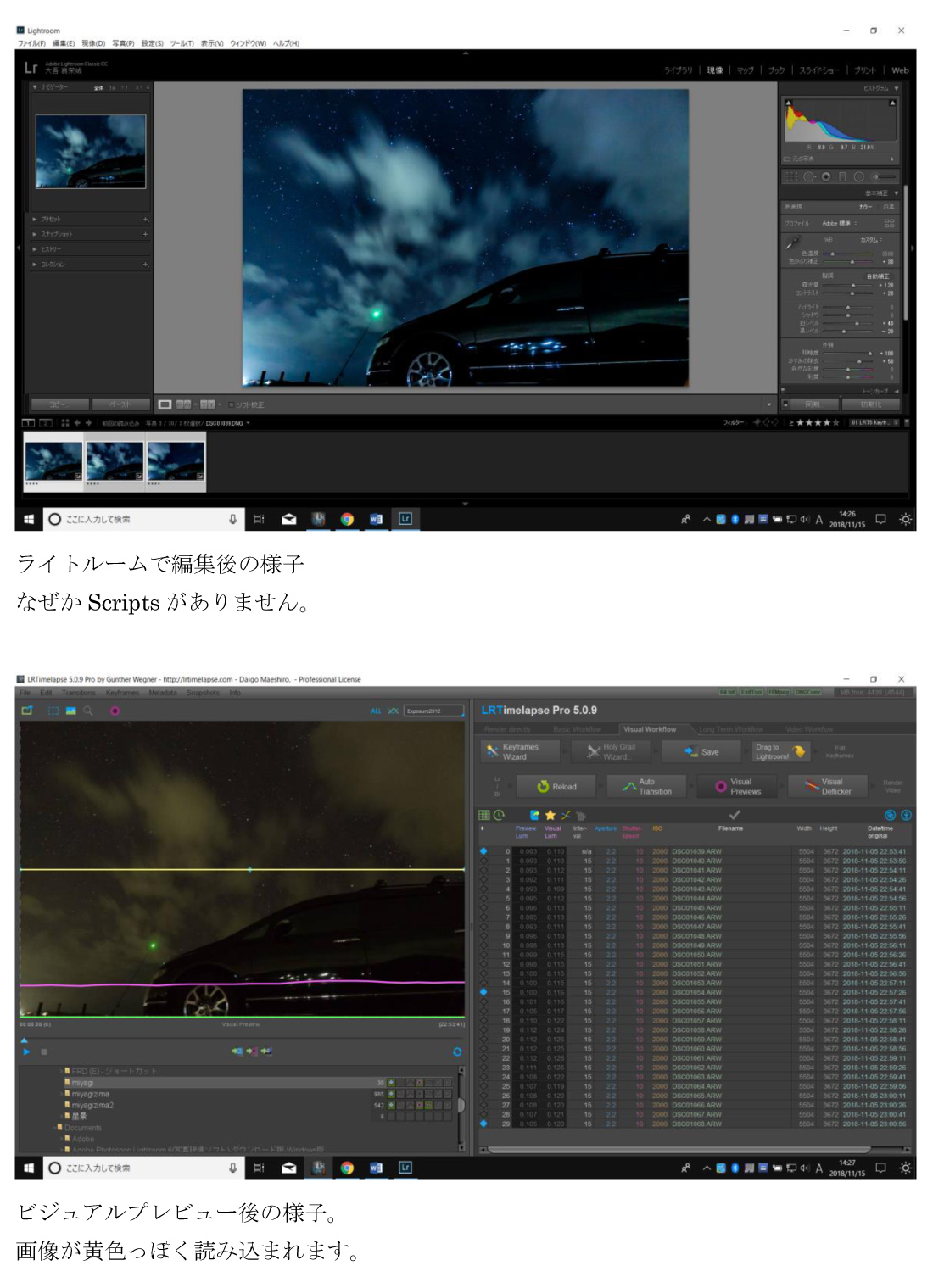Image resolution: width=944 pixels, height=1288 pixels.
Task: Select Lightroom's radial filter tool
Action: 858,177
